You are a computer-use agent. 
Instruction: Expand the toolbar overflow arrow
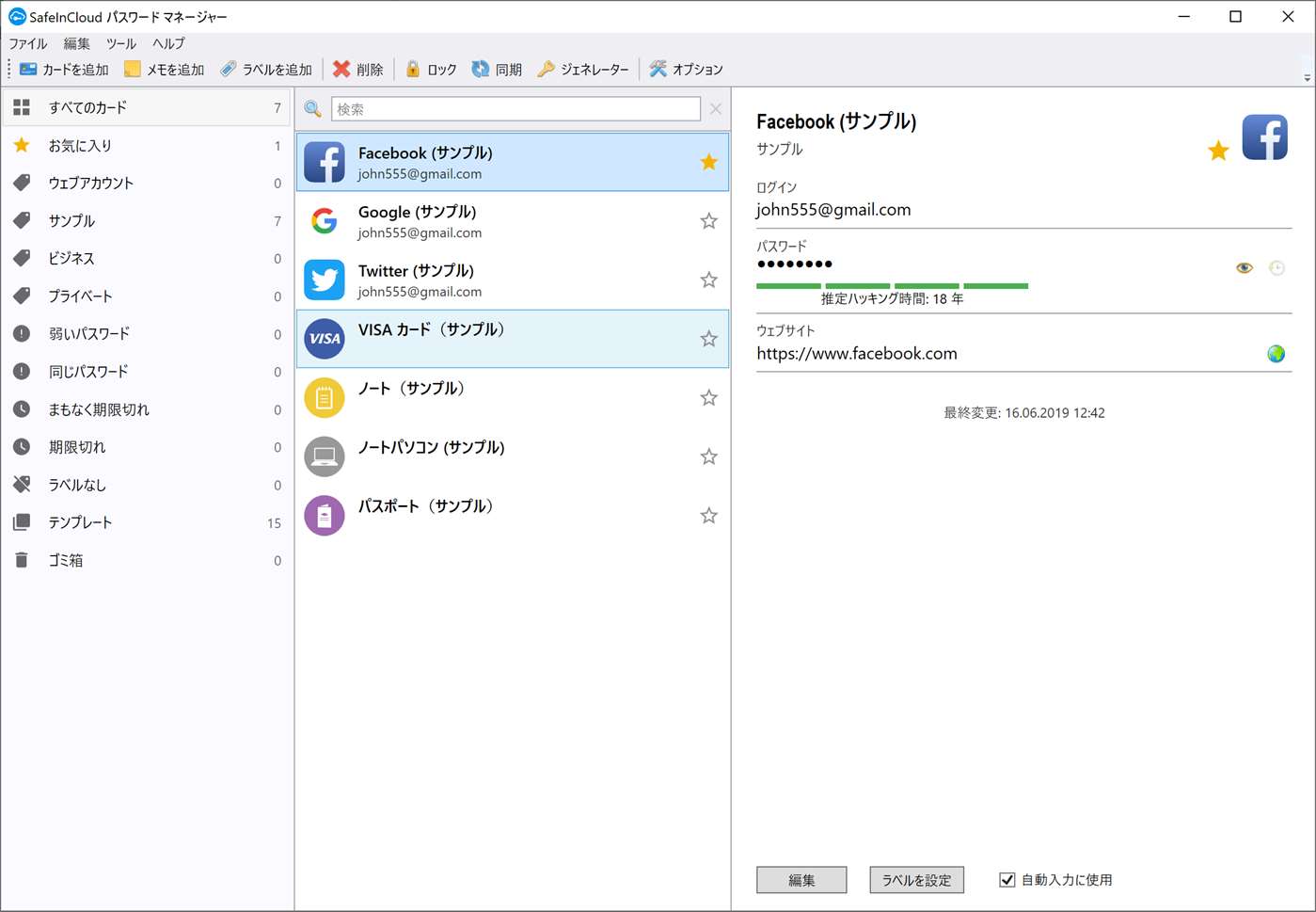pyautogui.click(x=1307, y=78)
